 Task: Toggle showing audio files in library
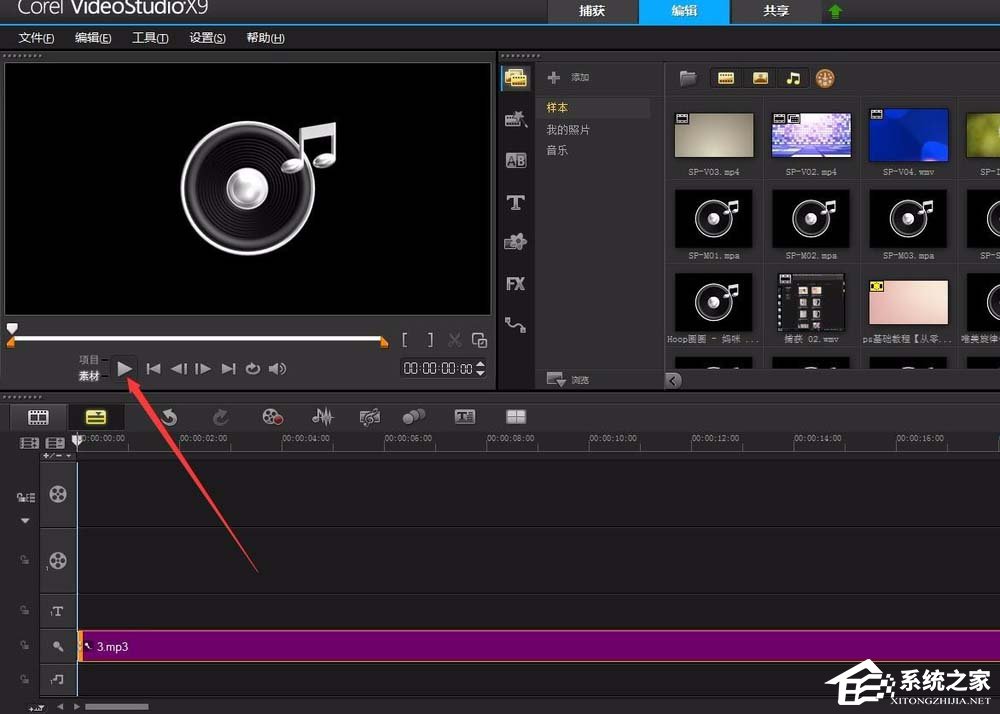coord(793,78)
